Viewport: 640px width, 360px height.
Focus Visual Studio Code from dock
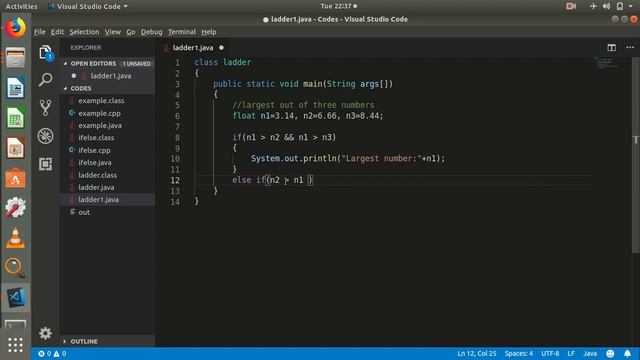click(16, 298)
